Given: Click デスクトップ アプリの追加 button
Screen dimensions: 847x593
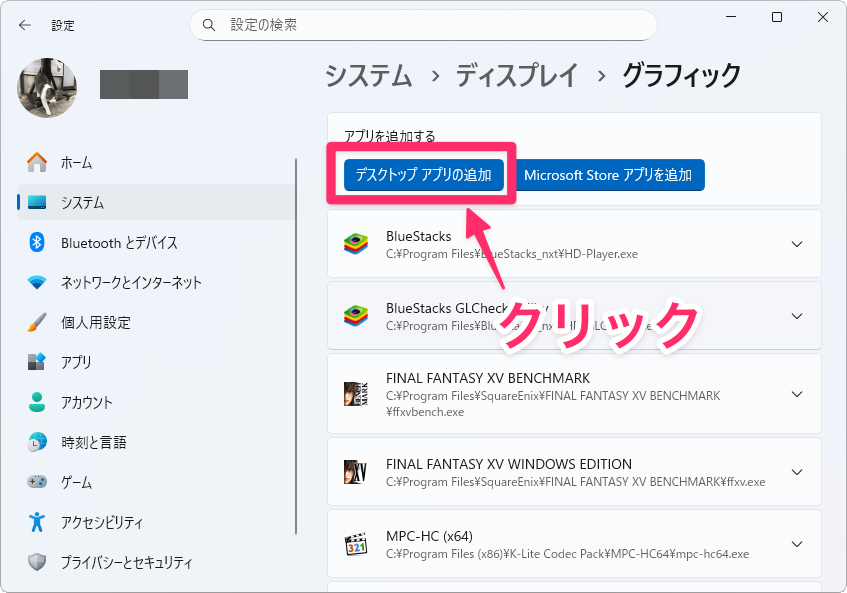Looking at the screenshot, I should (x=424, y=175).
